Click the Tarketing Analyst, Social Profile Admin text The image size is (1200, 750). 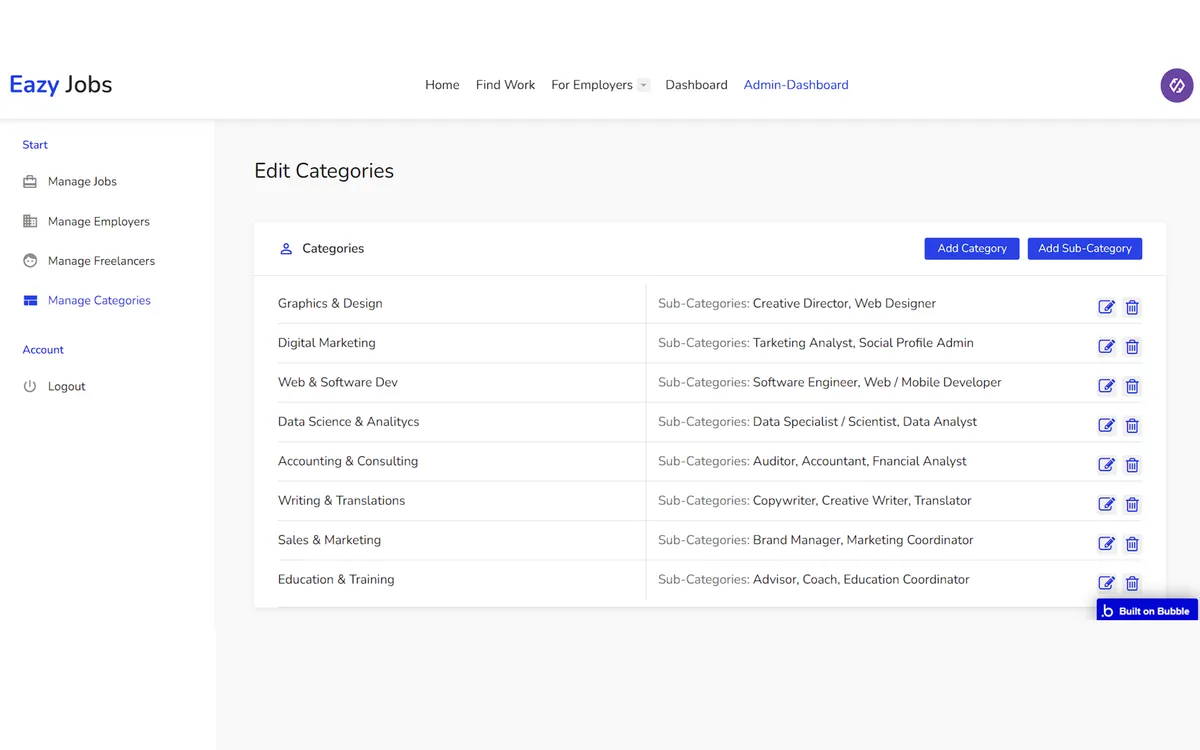[863, 343]
